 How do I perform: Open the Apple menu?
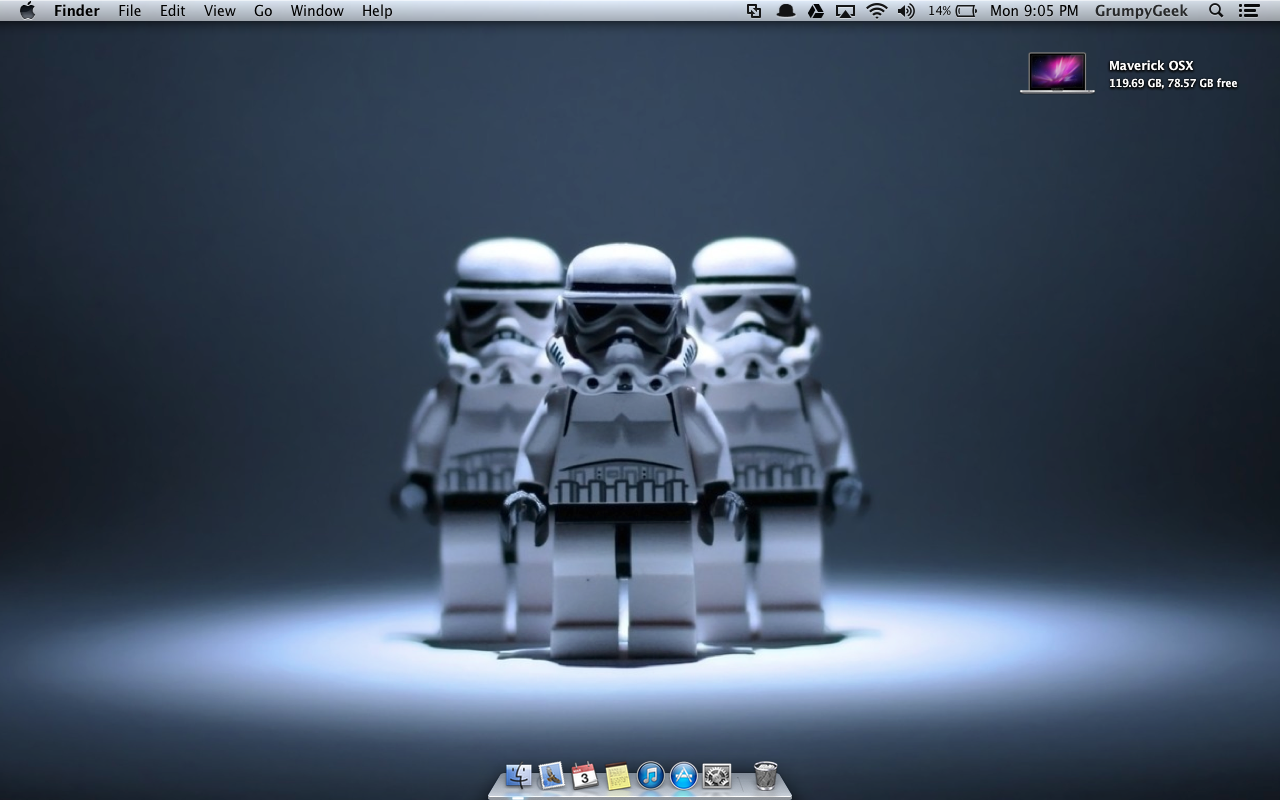click(x=27, y=11)
